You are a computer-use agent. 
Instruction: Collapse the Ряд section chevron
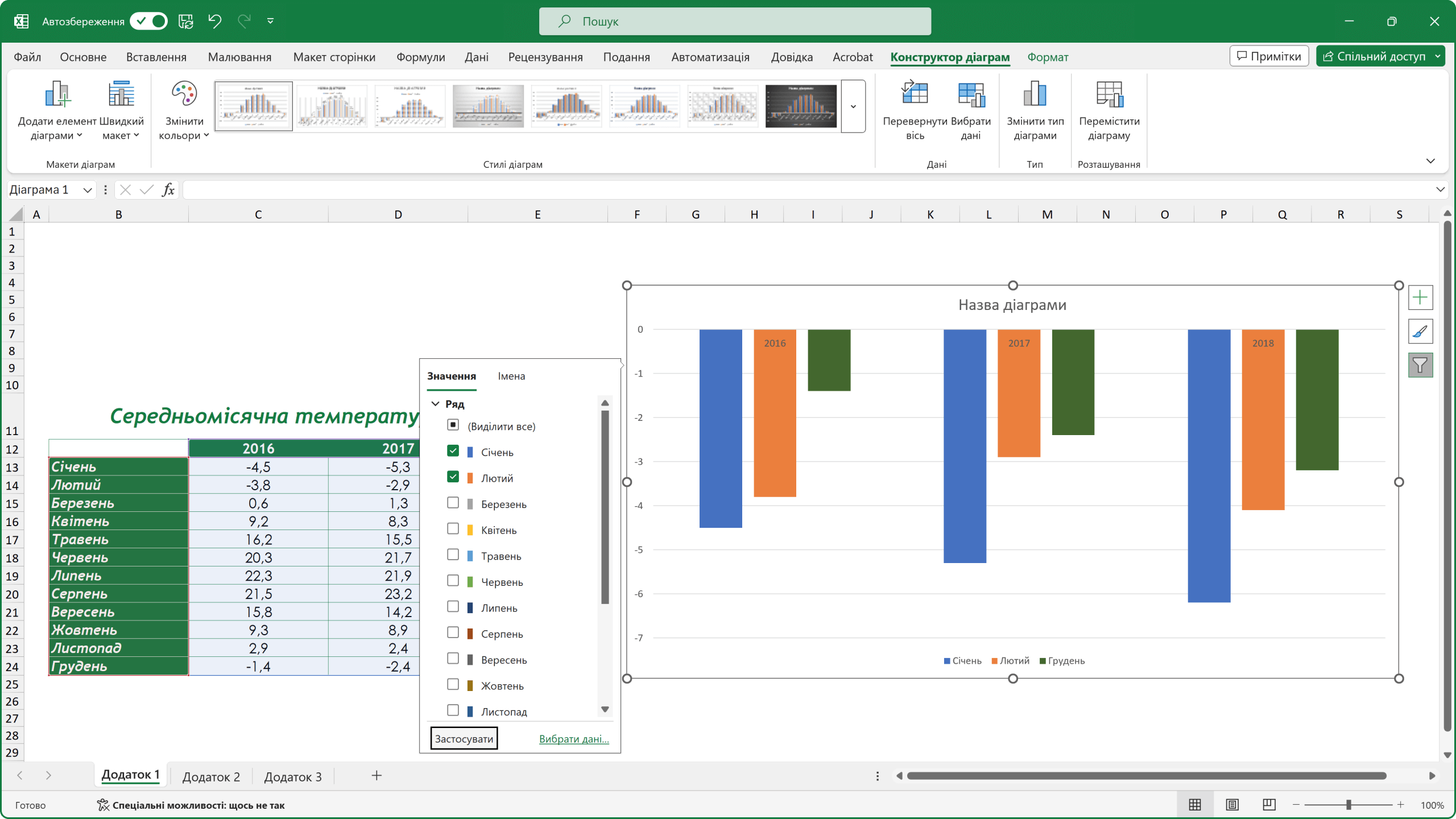436,404
